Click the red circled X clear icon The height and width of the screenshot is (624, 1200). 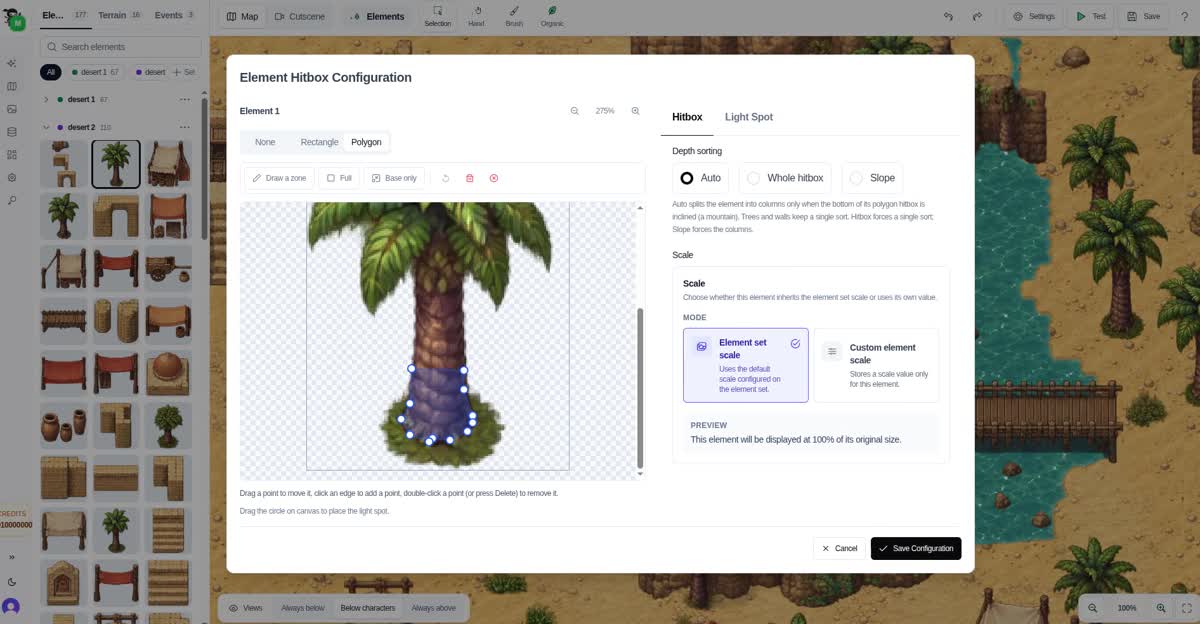pyautogui.click(x=494, y=178)
